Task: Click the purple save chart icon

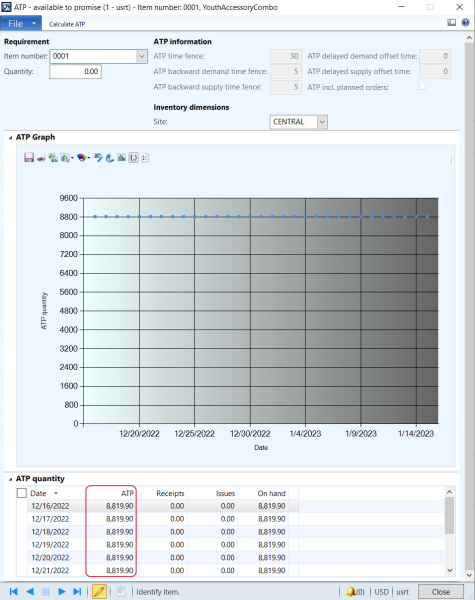Action: click(29, 157)
